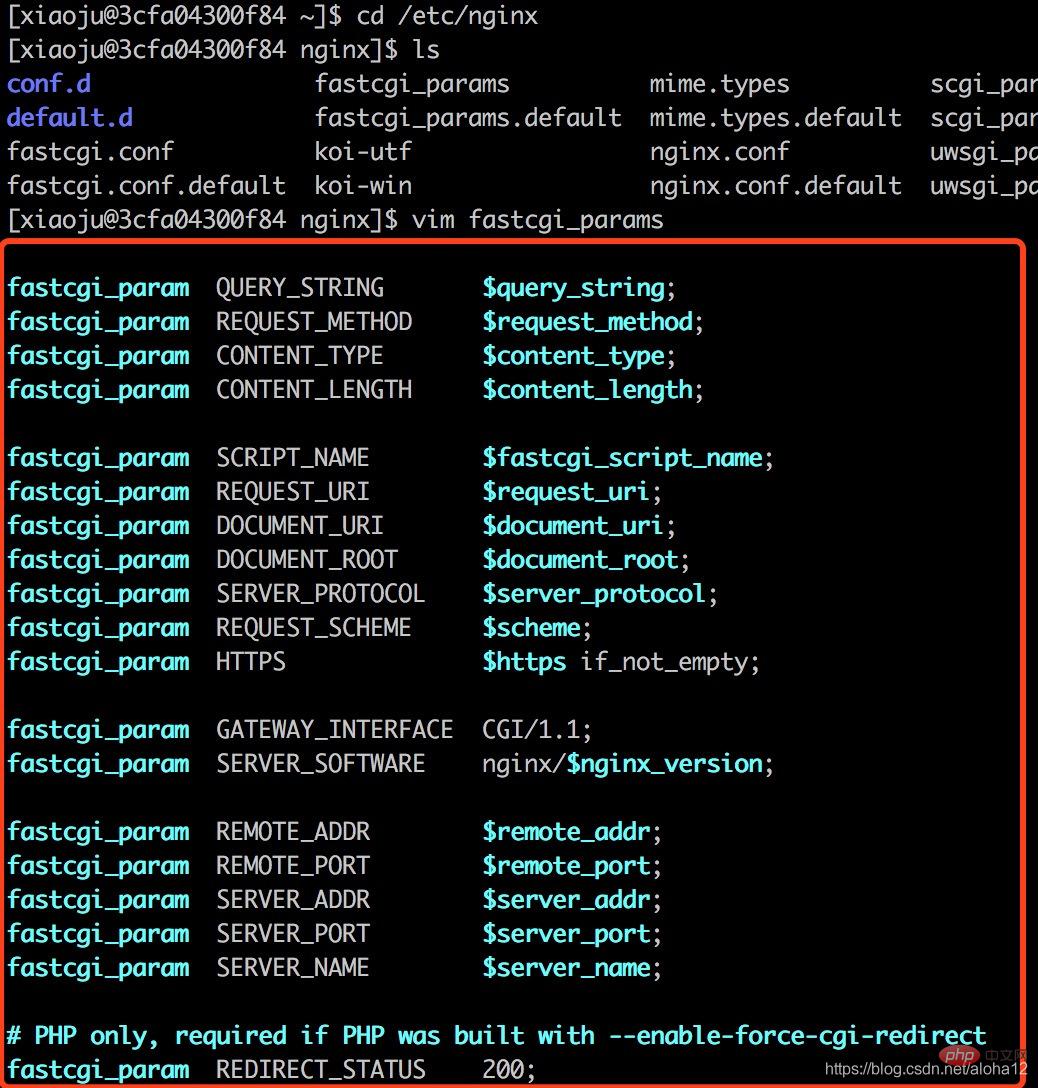Image resolution: width=1038 pixels, height=1088 pixels.
Task: Click the SERVER_PROTOCOL parameter name
Action: (321, 594)
